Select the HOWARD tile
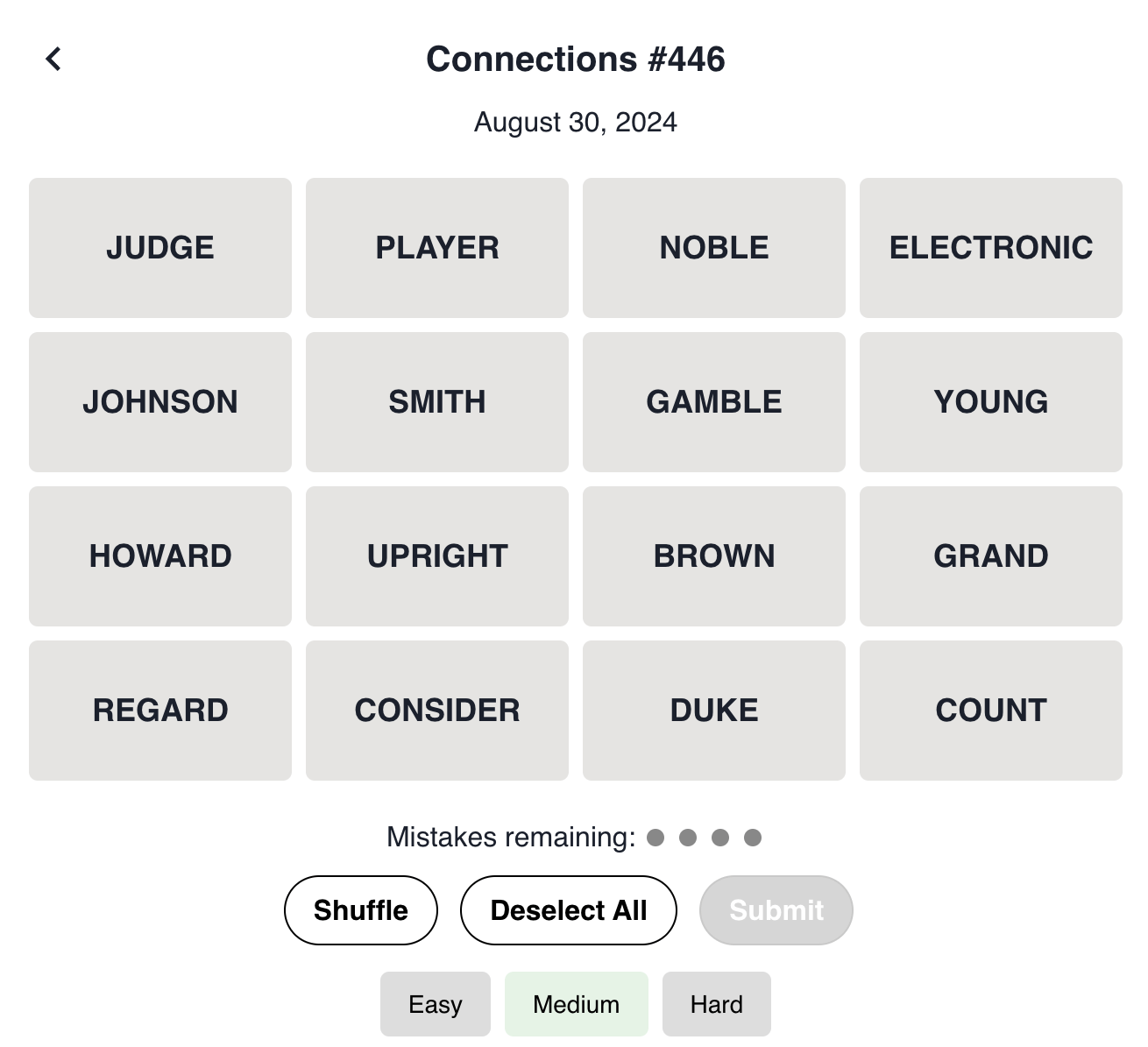This screenshot has height=1047, width=1148. [159, 555]
